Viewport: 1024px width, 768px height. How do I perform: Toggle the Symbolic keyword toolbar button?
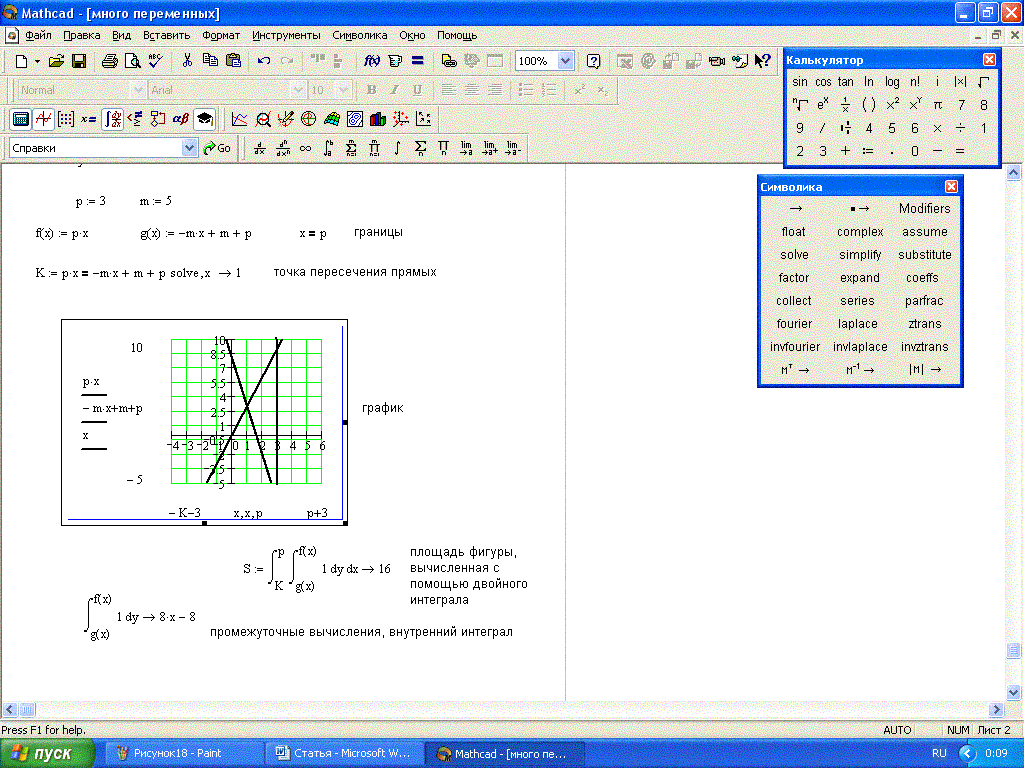coord(204,119)
